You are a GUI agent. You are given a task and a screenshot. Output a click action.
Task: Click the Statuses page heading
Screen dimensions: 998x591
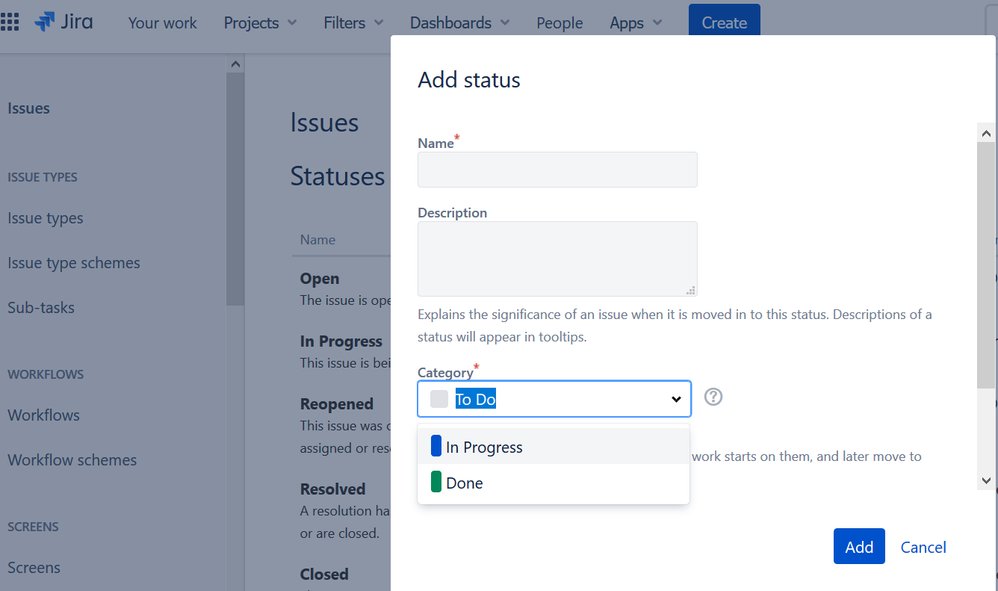pos(337,176)
